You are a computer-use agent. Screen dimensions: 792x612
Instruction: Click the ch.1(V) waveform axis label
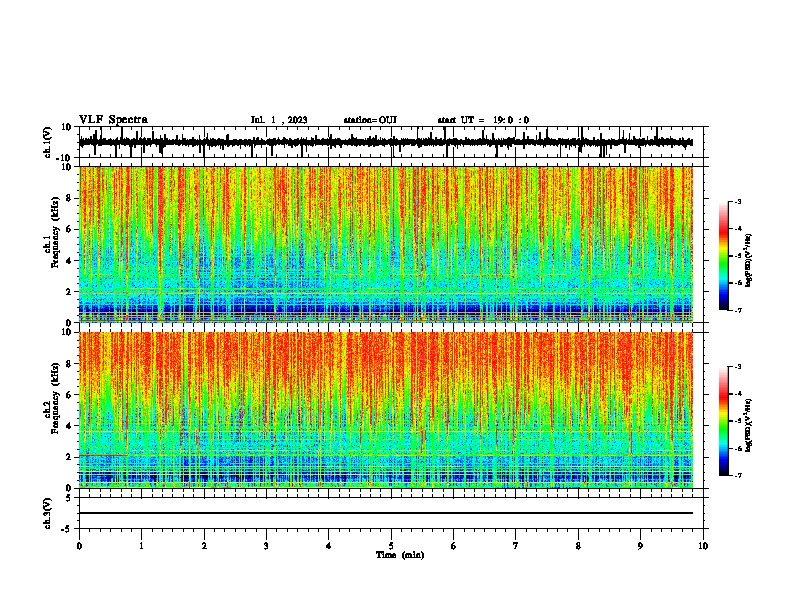tap(48, 142)
